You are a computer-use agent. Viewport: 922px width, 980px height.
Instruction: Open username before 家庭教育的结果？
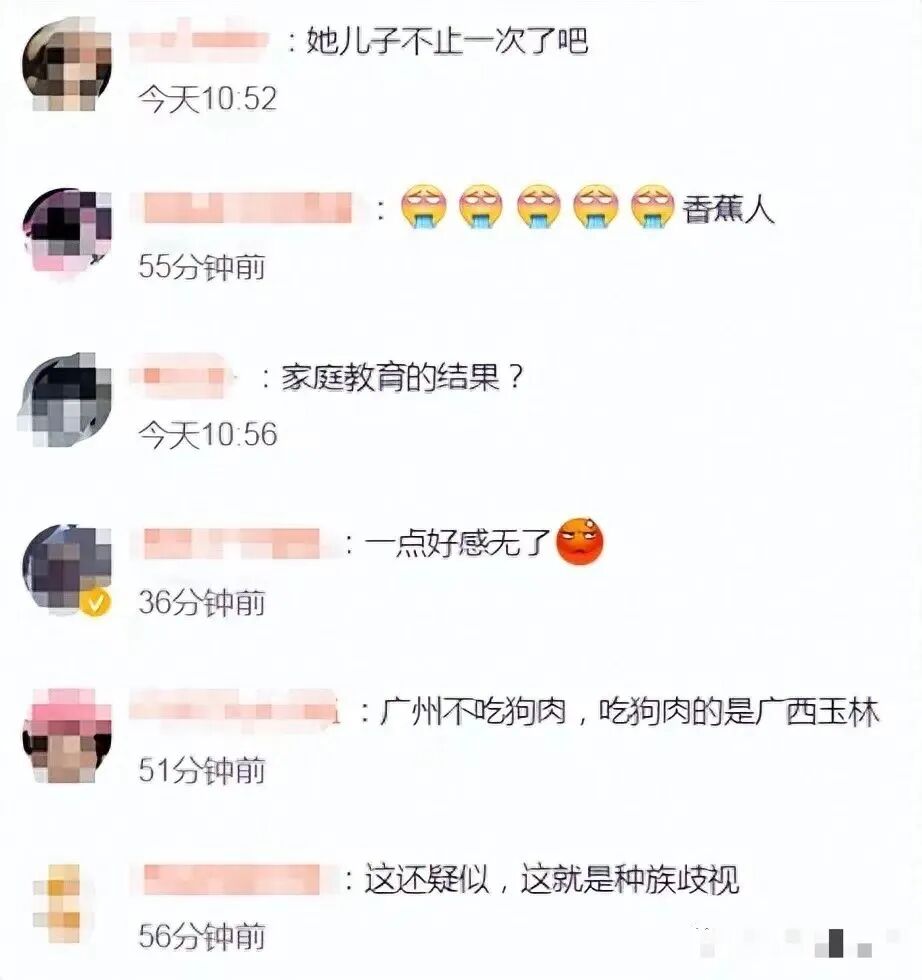click(182, 376)
